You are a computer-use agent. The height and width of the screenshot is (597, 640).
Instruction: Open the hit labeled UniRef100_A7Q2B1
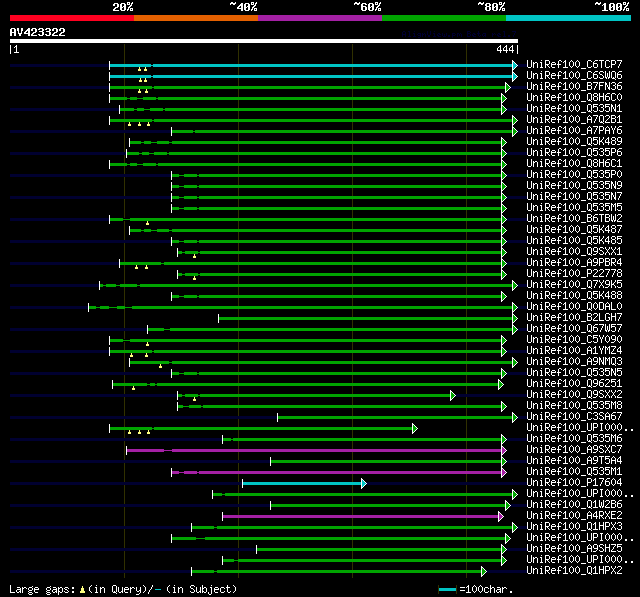click(x=574, y=120)
